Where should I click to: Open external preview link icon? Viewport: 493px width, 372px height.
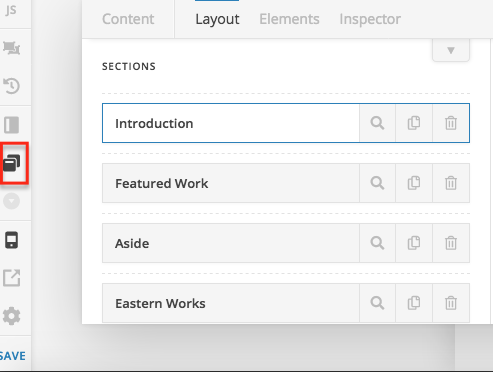click(12, 278)
